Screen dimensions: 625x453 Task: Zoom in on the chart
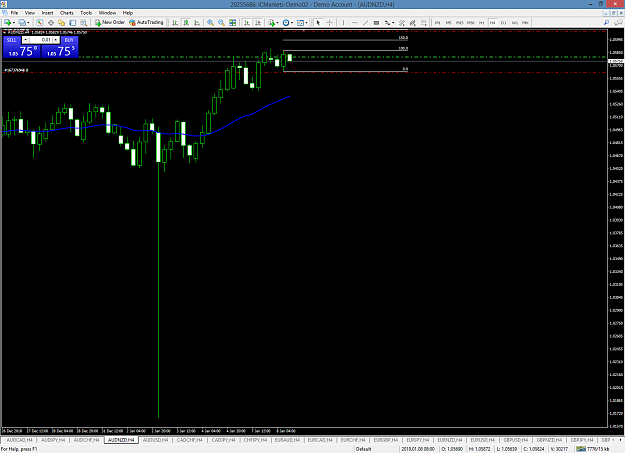pyautogui.click(x=210, y=23)
